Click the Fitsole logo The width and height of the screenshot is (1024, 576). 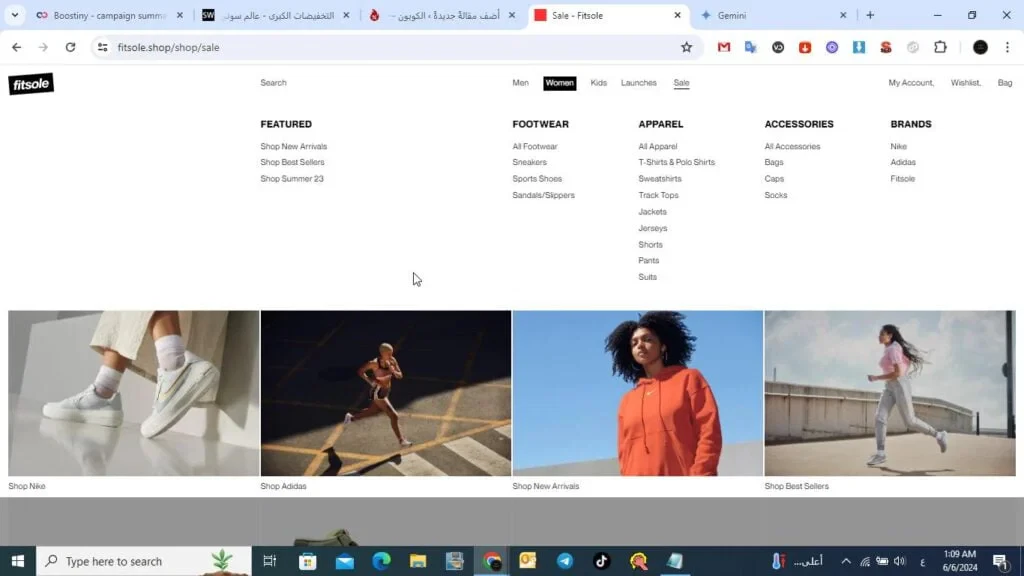31,84
